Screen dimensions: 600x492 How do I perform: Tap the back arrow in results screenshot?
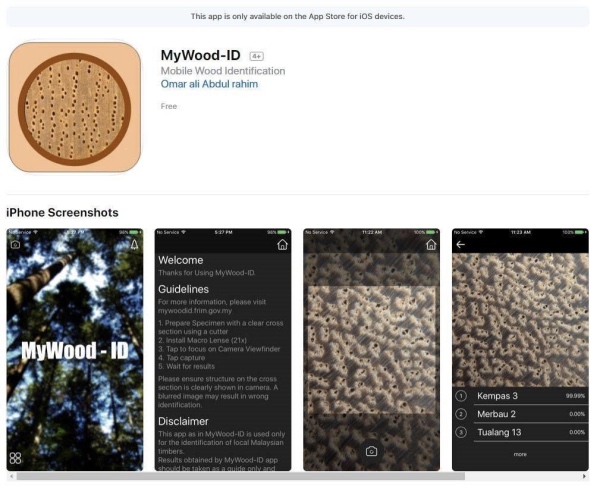coord(461,244)
